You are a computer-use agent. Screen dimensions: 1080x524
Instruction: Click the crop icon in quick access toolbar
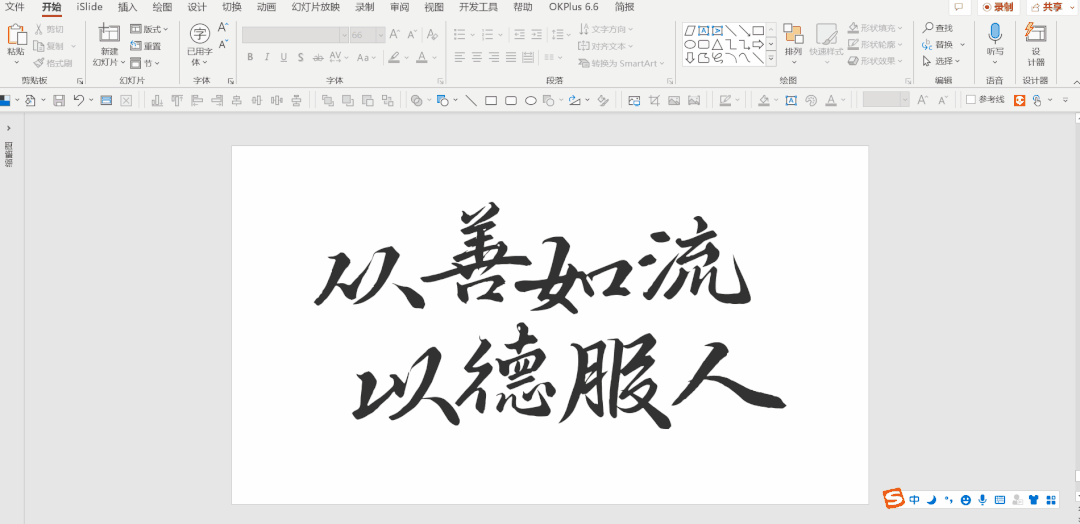[x=654, y=101]
